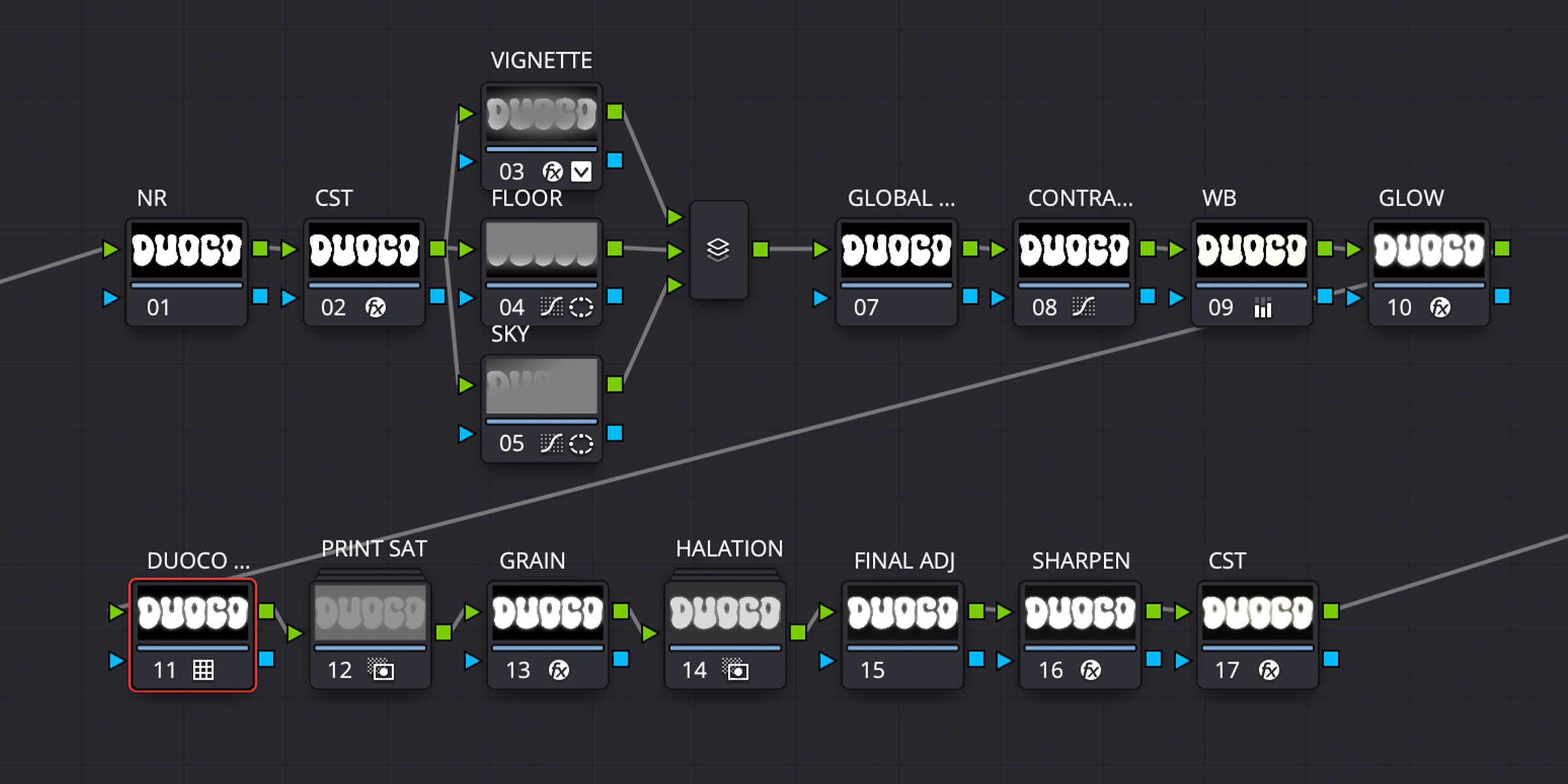Screen dimensions: 1568x784
Task: Click the green RGB output of node 01
Action: [x=260, y=249]
